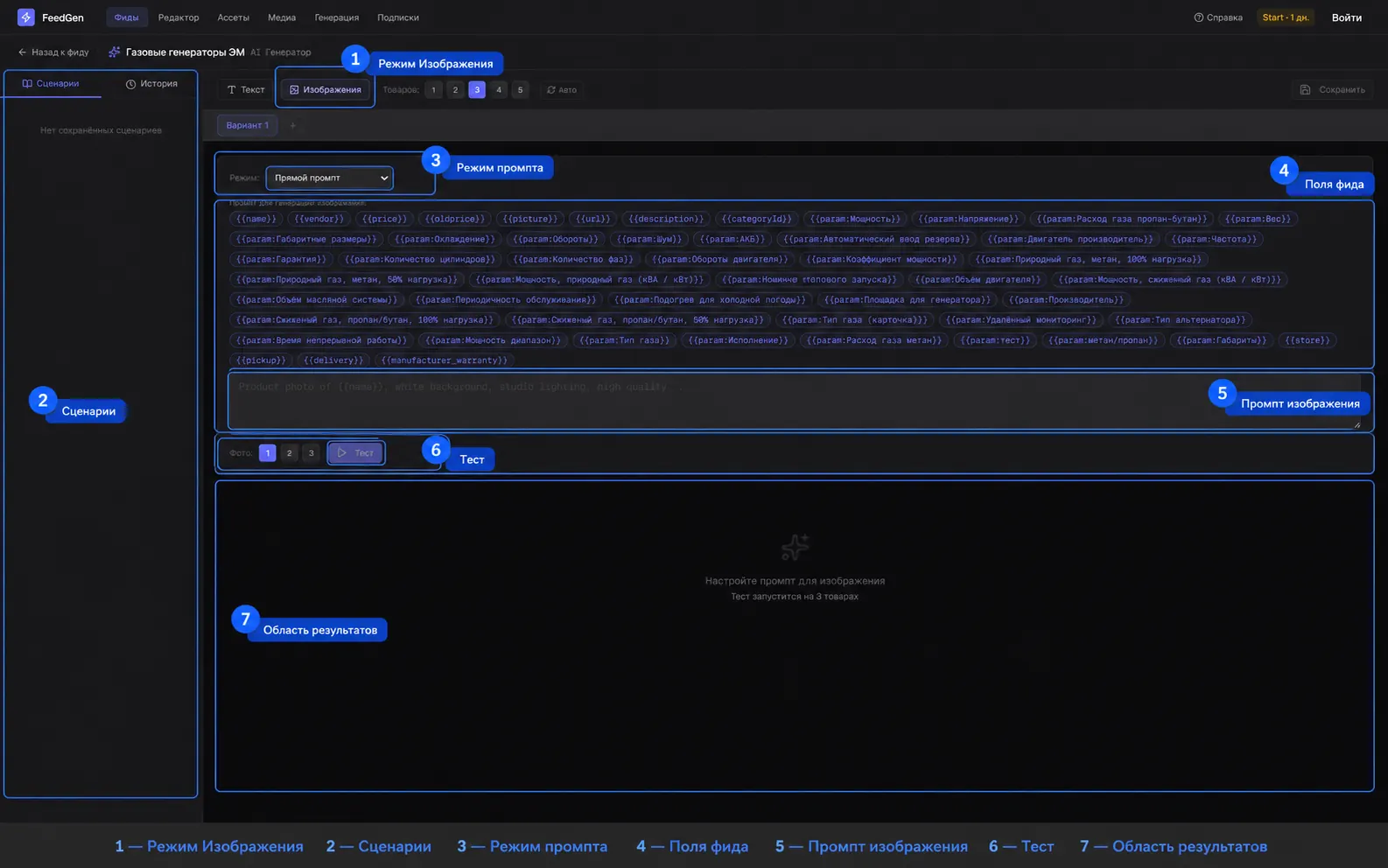Open the Подписки page
The image size is (1388, 868).
(x=398, y=17)
